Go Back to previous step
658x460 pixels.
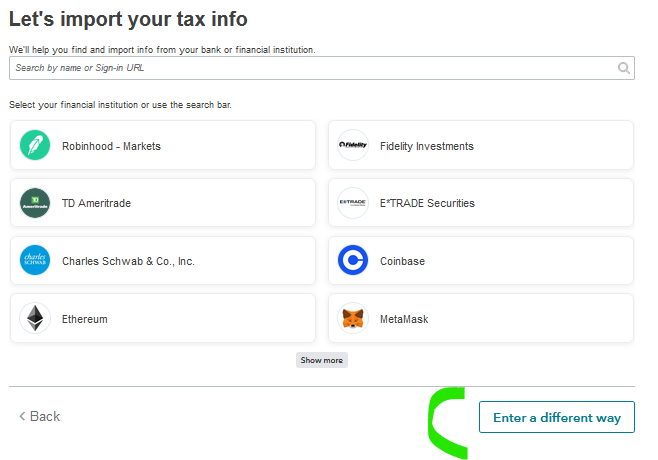(x=40, y=416)
